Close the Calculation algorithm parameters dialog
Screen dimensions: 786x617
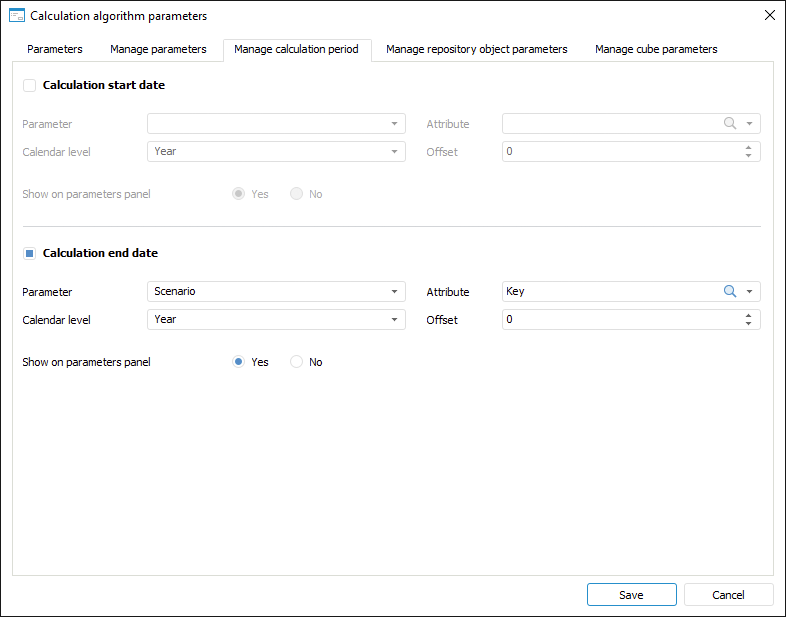[769, 16]
